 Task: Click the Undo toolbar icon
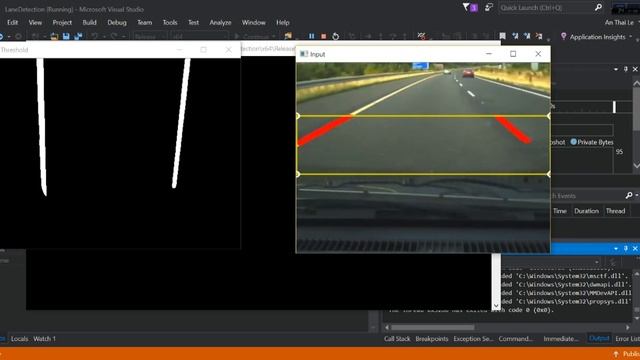[x=95, y=37]
